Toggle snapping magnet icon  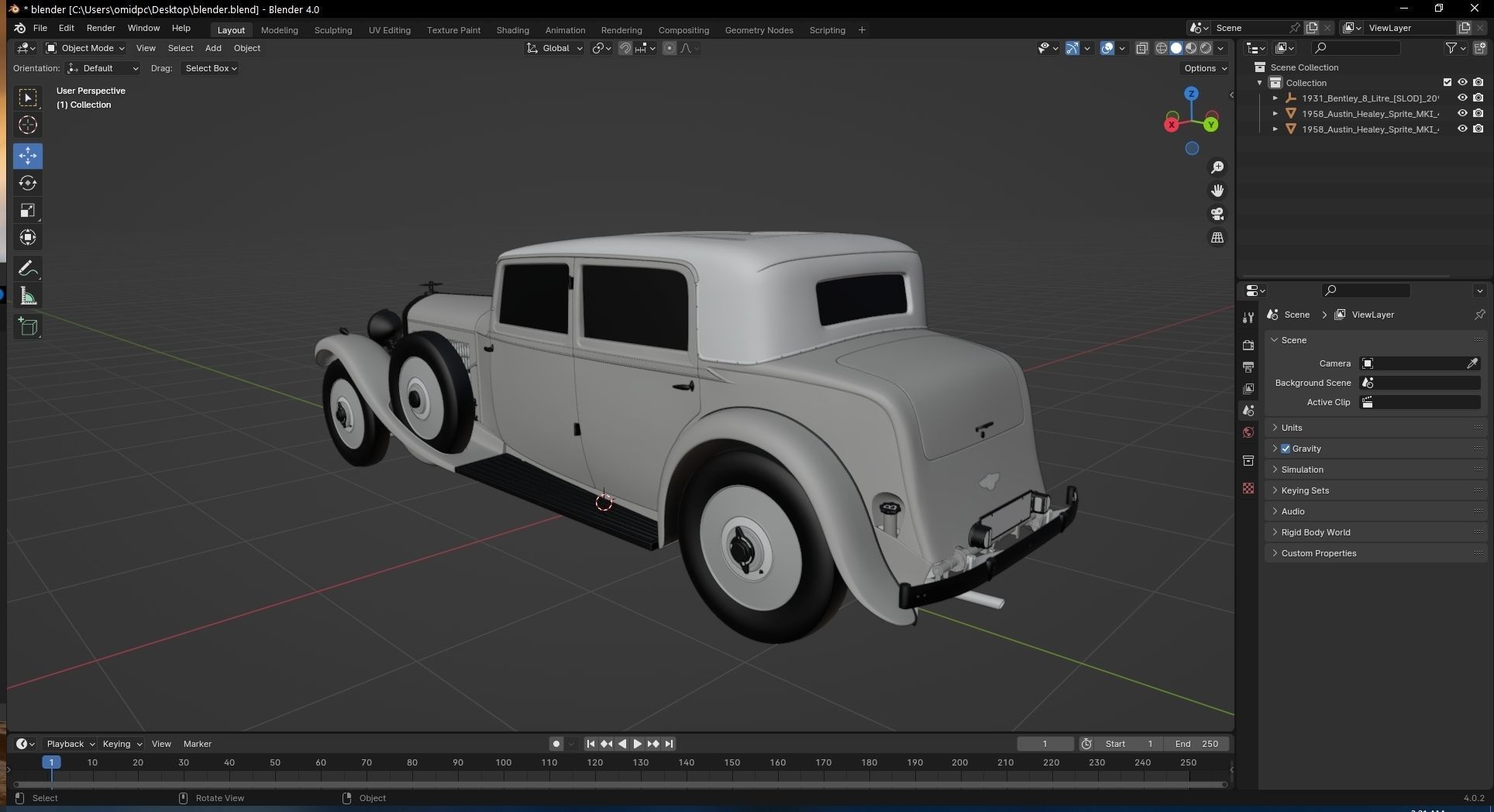(625, 48)
